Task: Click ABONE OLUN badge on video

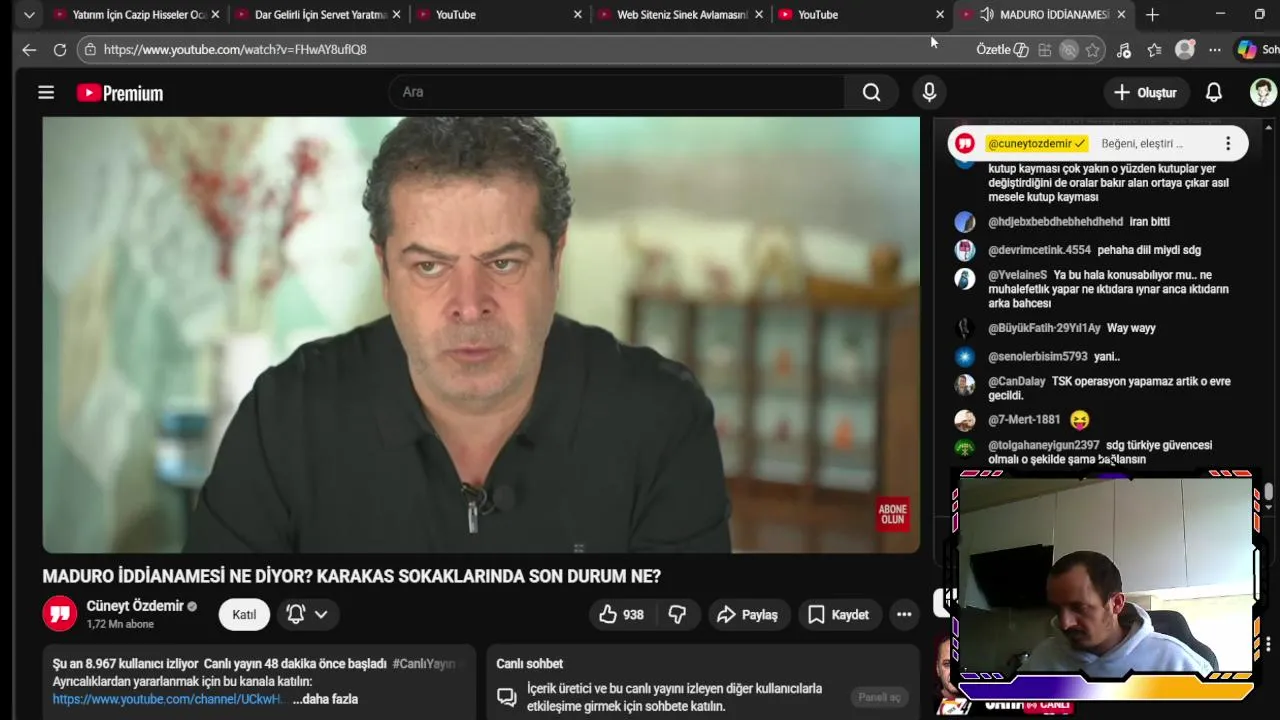Action: click(x=893, y=514)
